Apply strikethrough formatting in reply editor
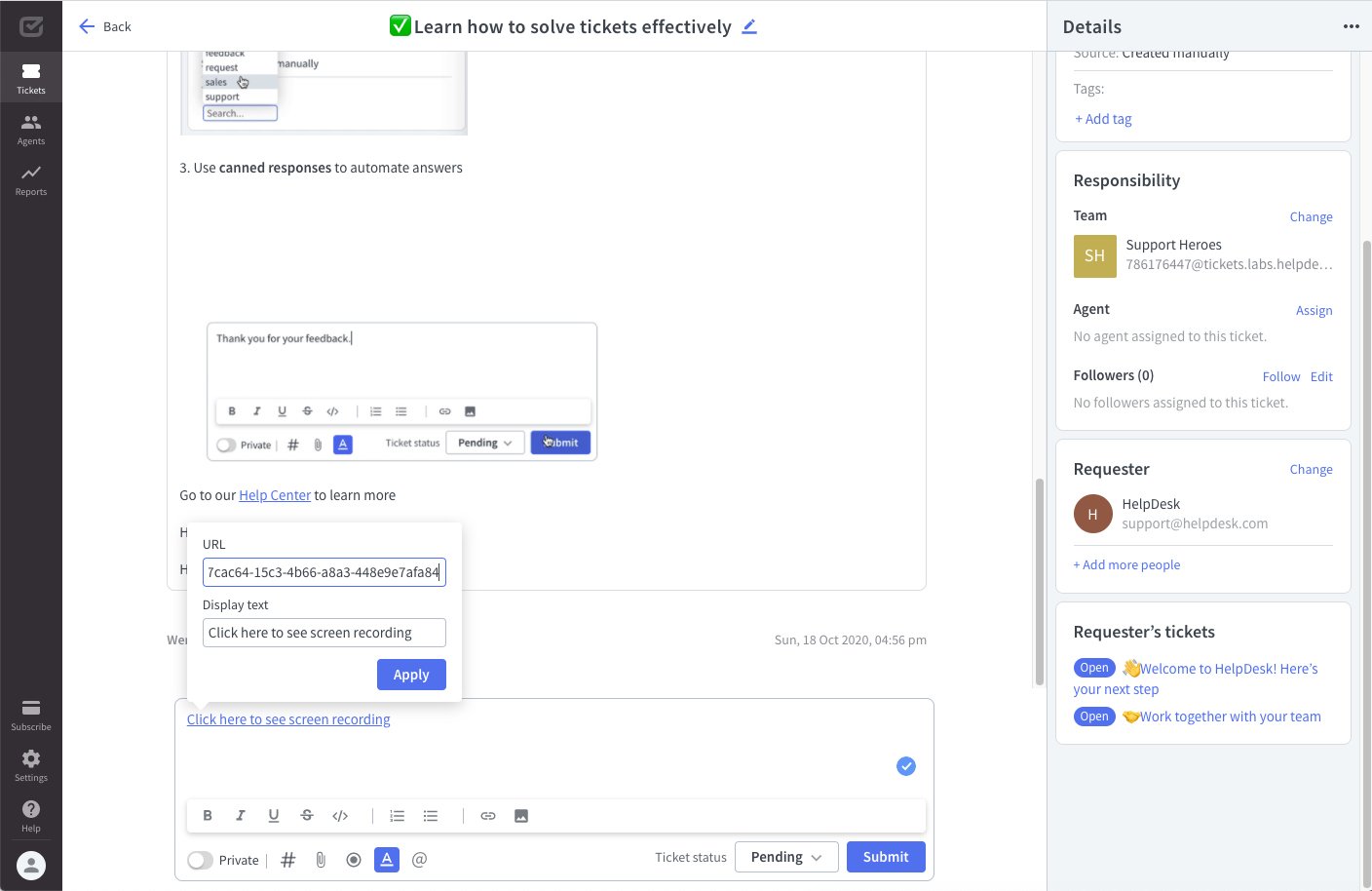 coord(307,816)
